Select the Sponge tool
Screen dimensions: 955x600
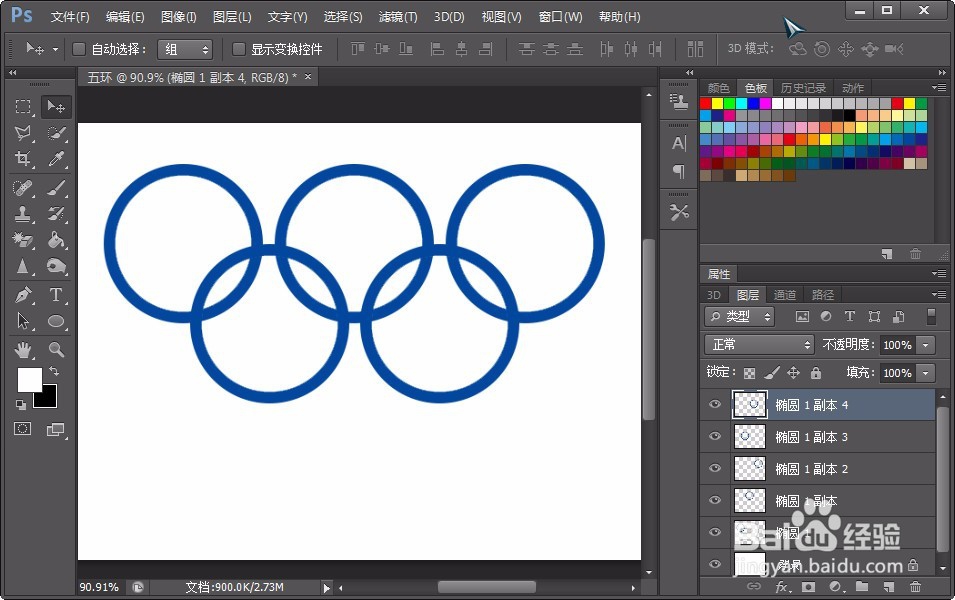tap(56, 266)
